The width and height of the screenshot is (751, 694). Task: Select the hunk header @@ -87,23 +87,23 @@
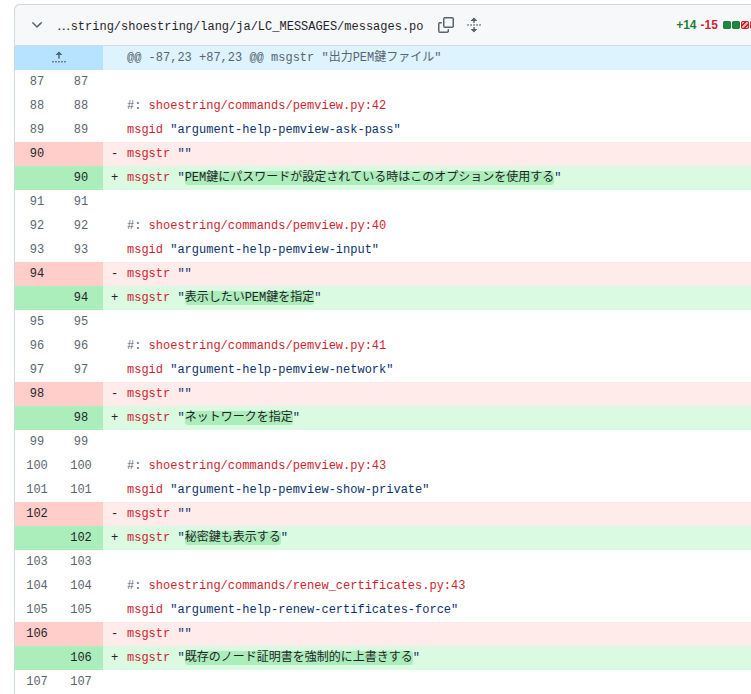pyautogui.click(x=284, y=57)
